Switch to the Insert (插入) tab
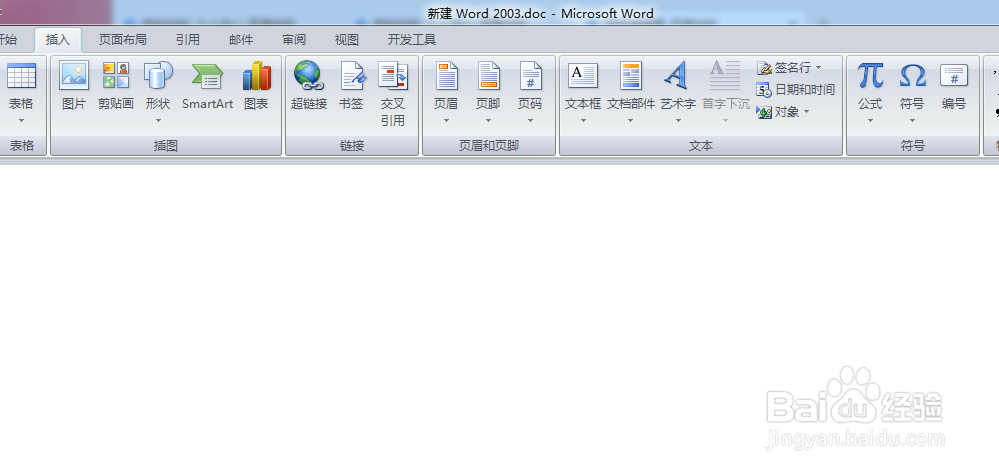This screenshot has width=999, height=473. coord(57,40)
